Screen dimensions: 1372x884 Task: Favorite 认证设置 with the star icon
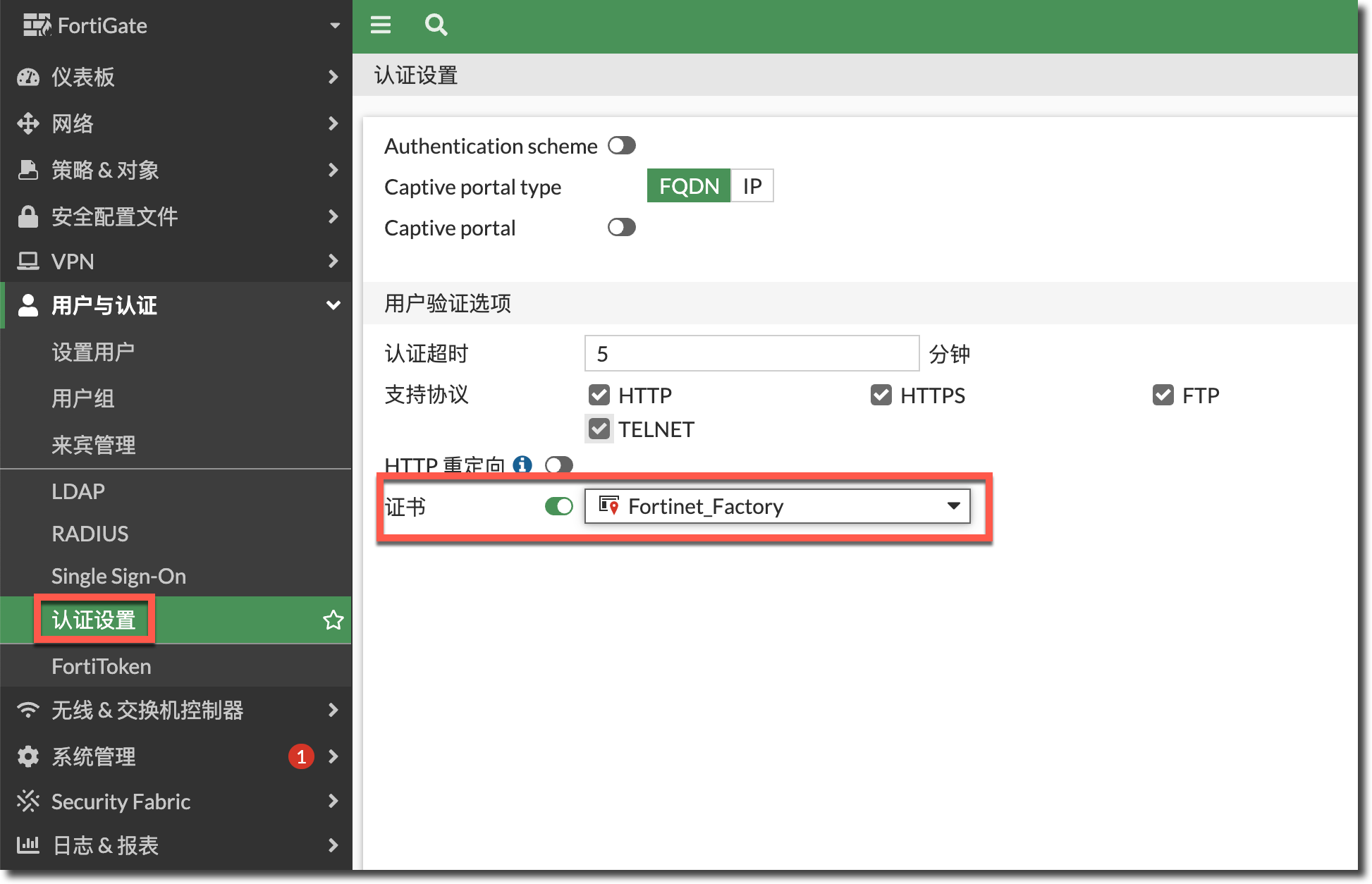click(333, 620)
